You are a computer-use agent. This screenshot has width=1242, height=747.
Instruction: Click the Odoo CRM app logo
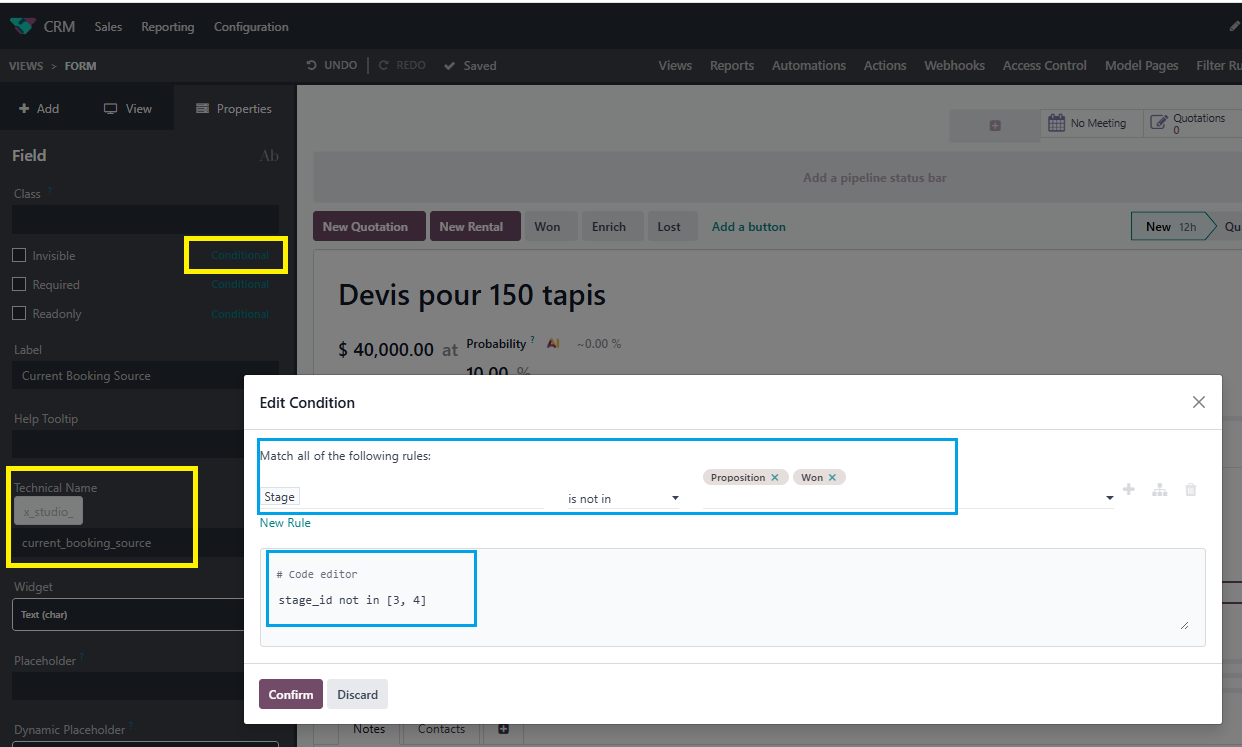tap(21, 26)
